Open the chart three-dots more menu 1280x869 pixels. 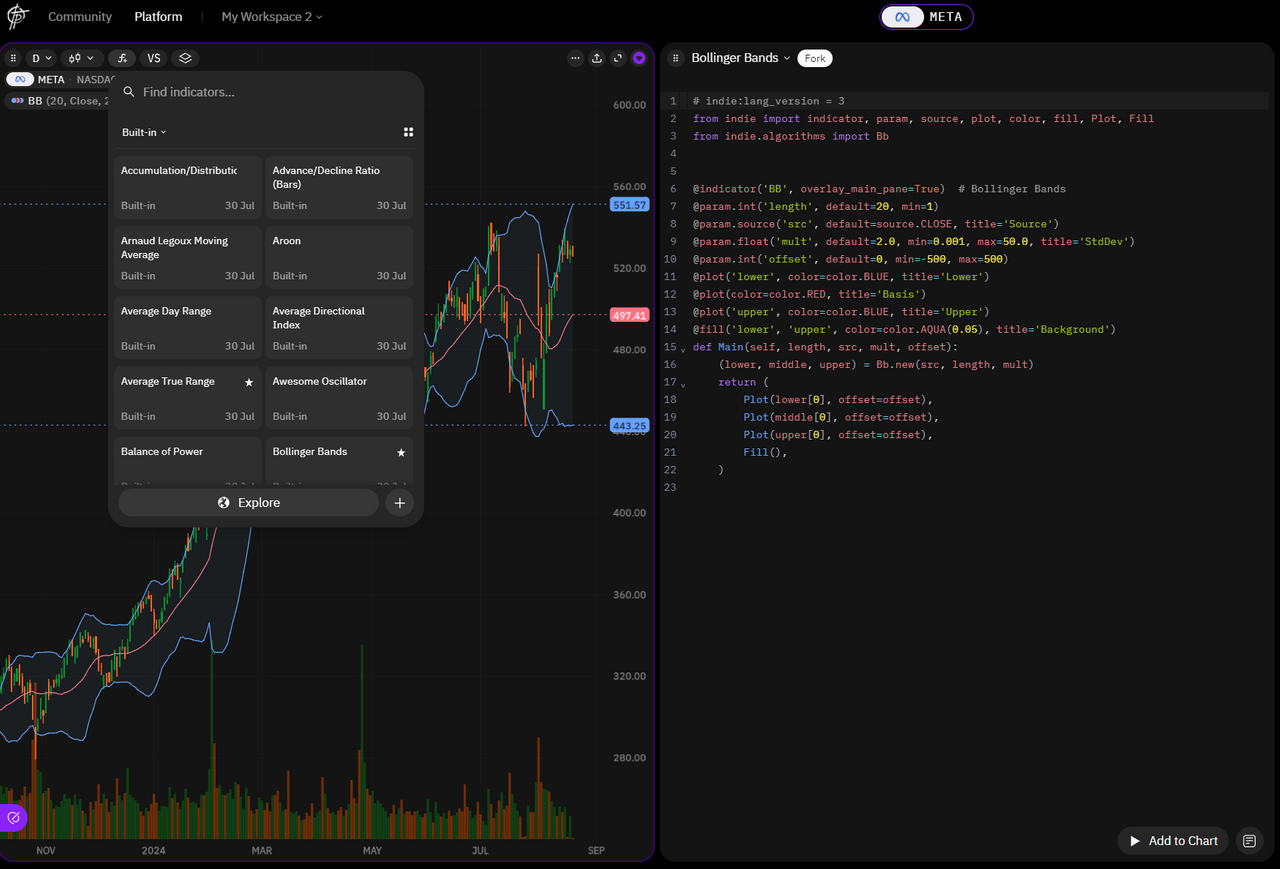(575, 58)
